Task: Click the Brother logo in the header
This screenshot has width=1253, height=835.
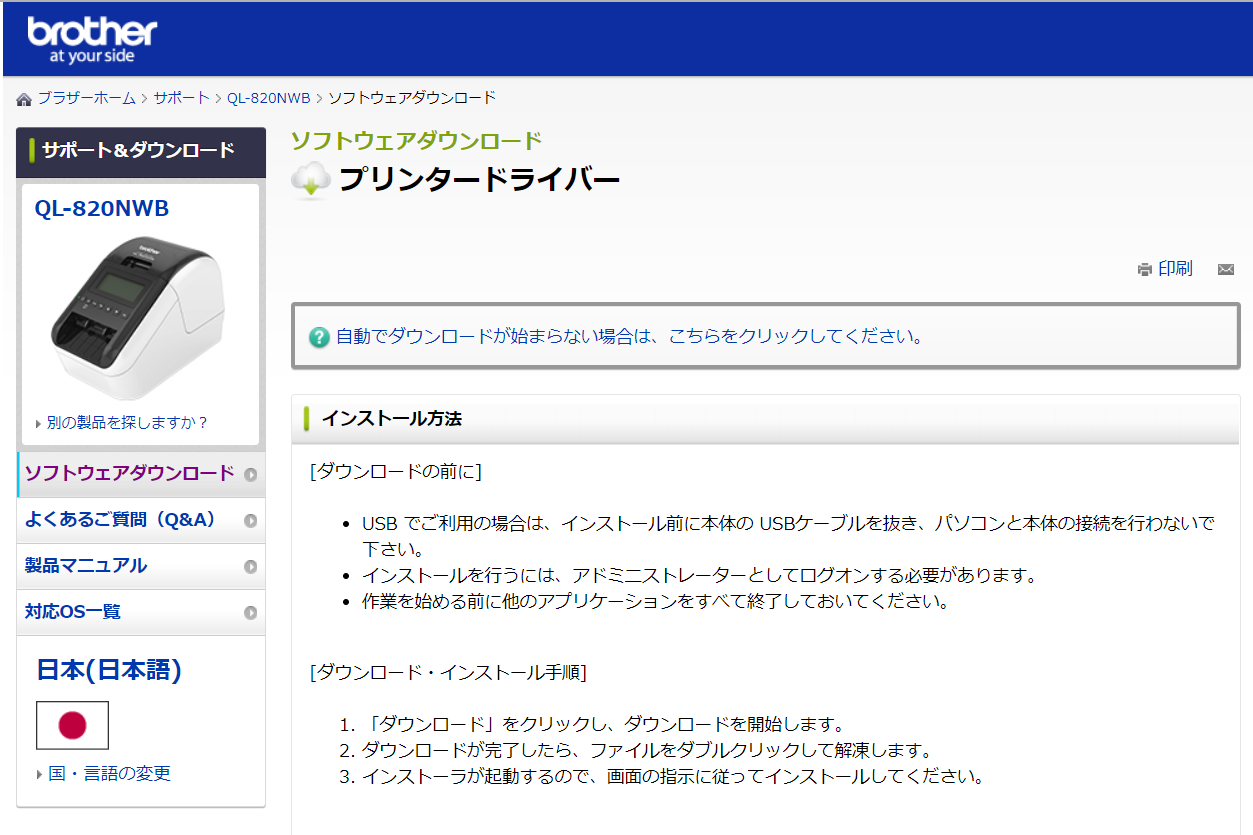Action: coord(90,34)
